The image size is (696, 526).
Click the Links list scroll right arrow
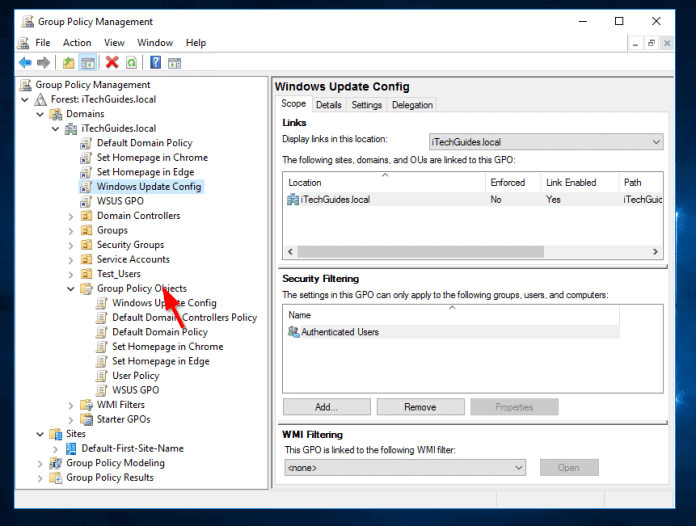point(655,252)
